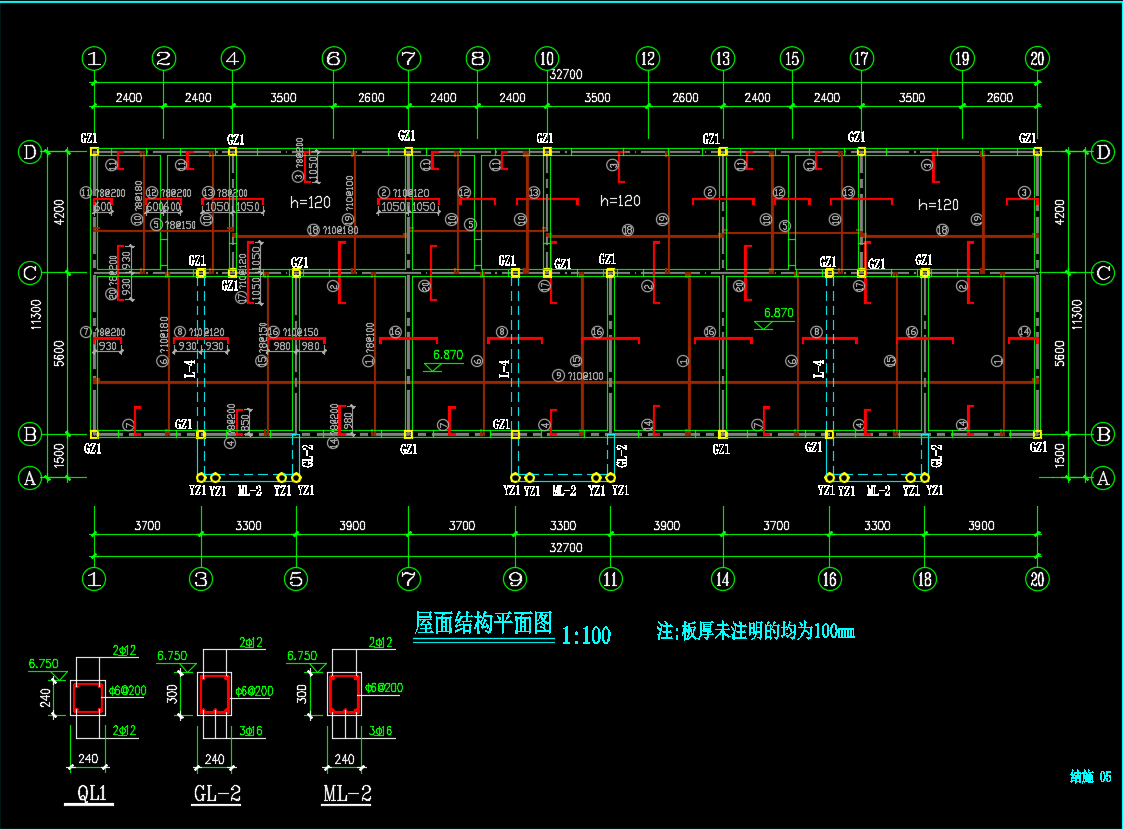The height and width of the screenshot is (829, 1123).
Task: Click the 1:100 scale text
Action: coord(586,635)
